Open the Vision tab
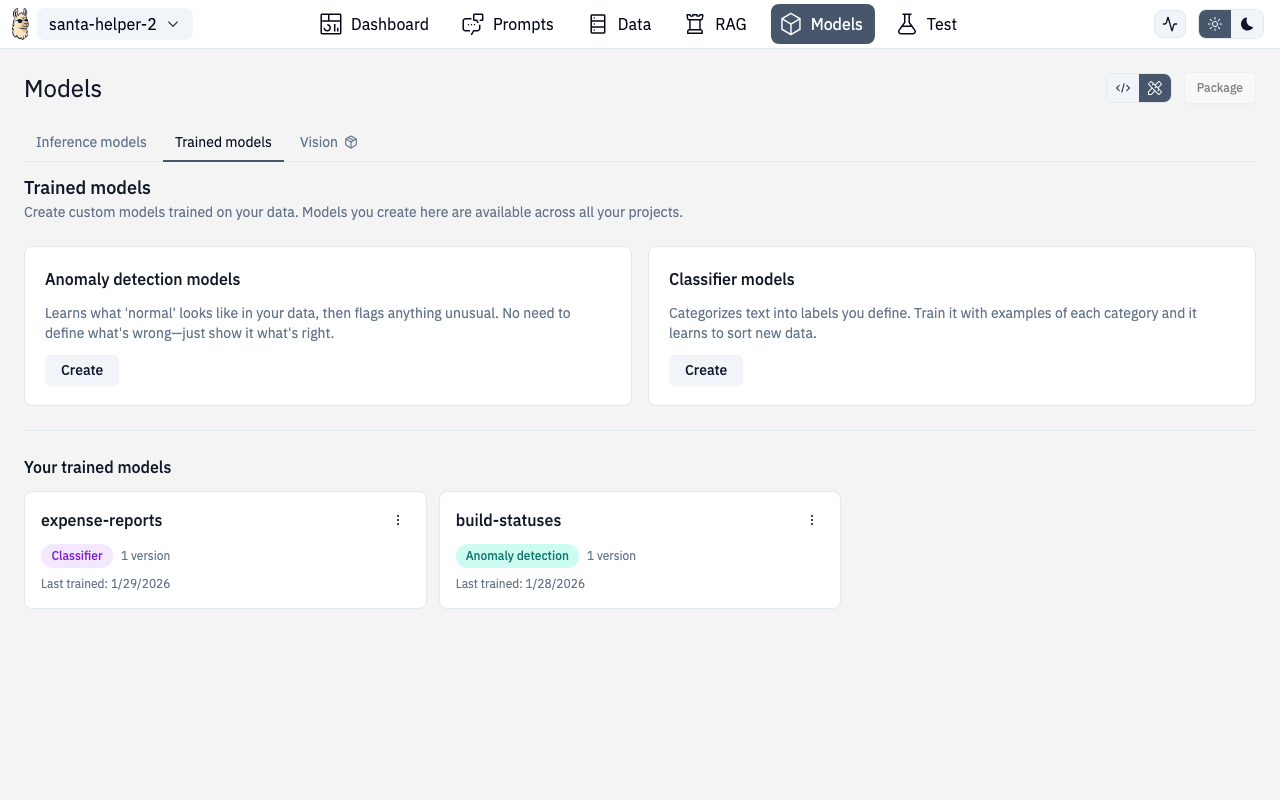The width and height of the screenshot is (1280, 800). pos(328,142)
